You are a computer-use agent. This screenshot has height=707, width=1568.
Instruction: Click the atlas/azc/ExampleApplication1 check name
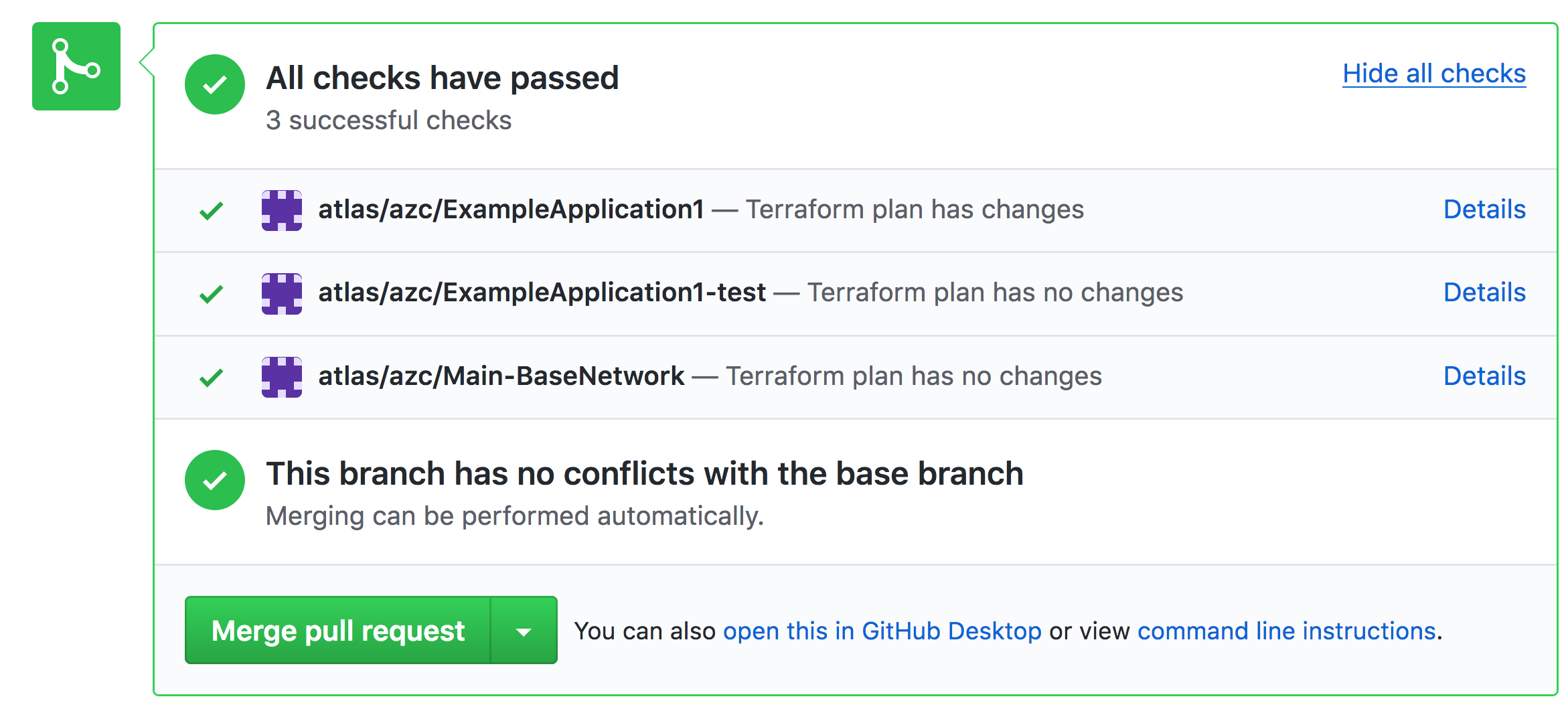pos(511,210)
